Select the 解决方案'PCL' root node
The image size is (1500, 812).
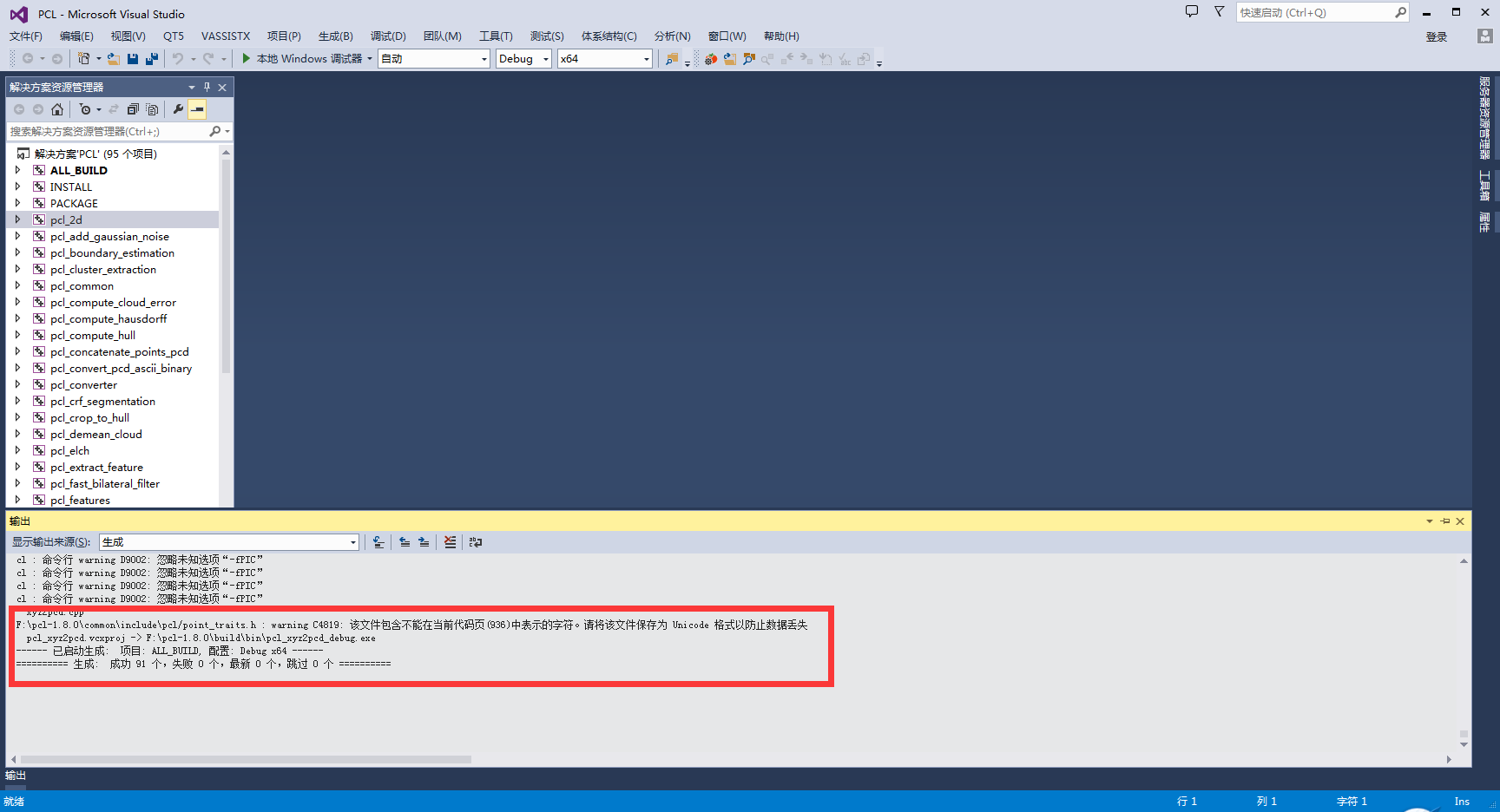[95, 154]
